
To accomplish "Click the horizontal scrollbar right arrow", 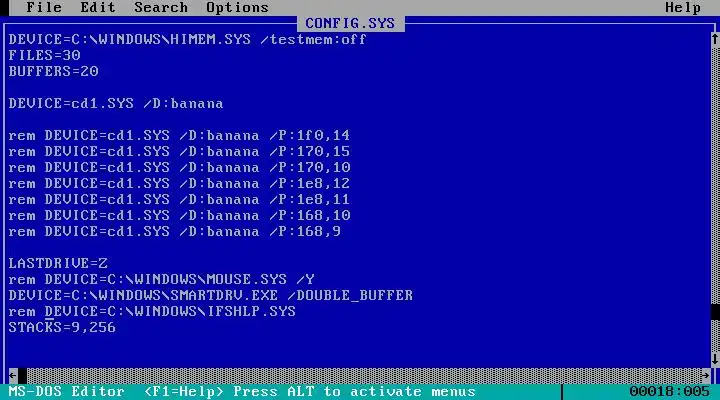I will pos(706,376).
